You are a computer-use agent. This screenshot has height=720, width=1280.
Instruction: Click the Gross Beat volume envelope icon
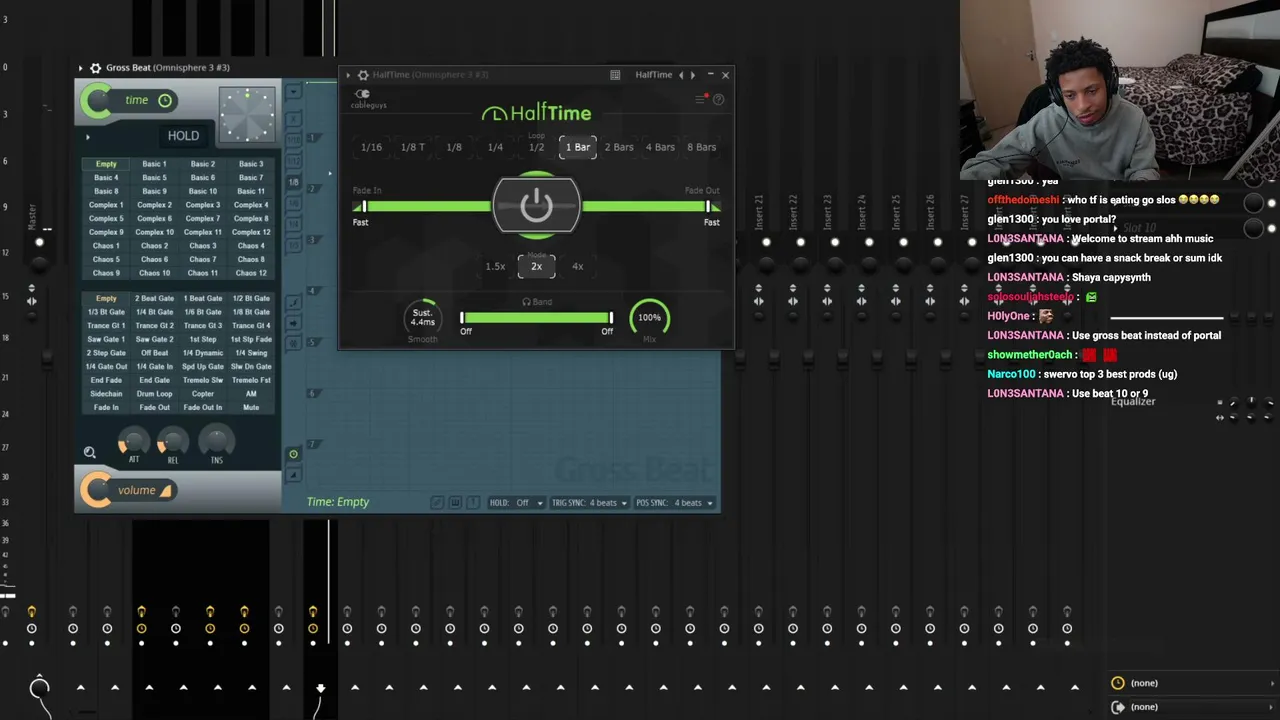click(166, 490)
